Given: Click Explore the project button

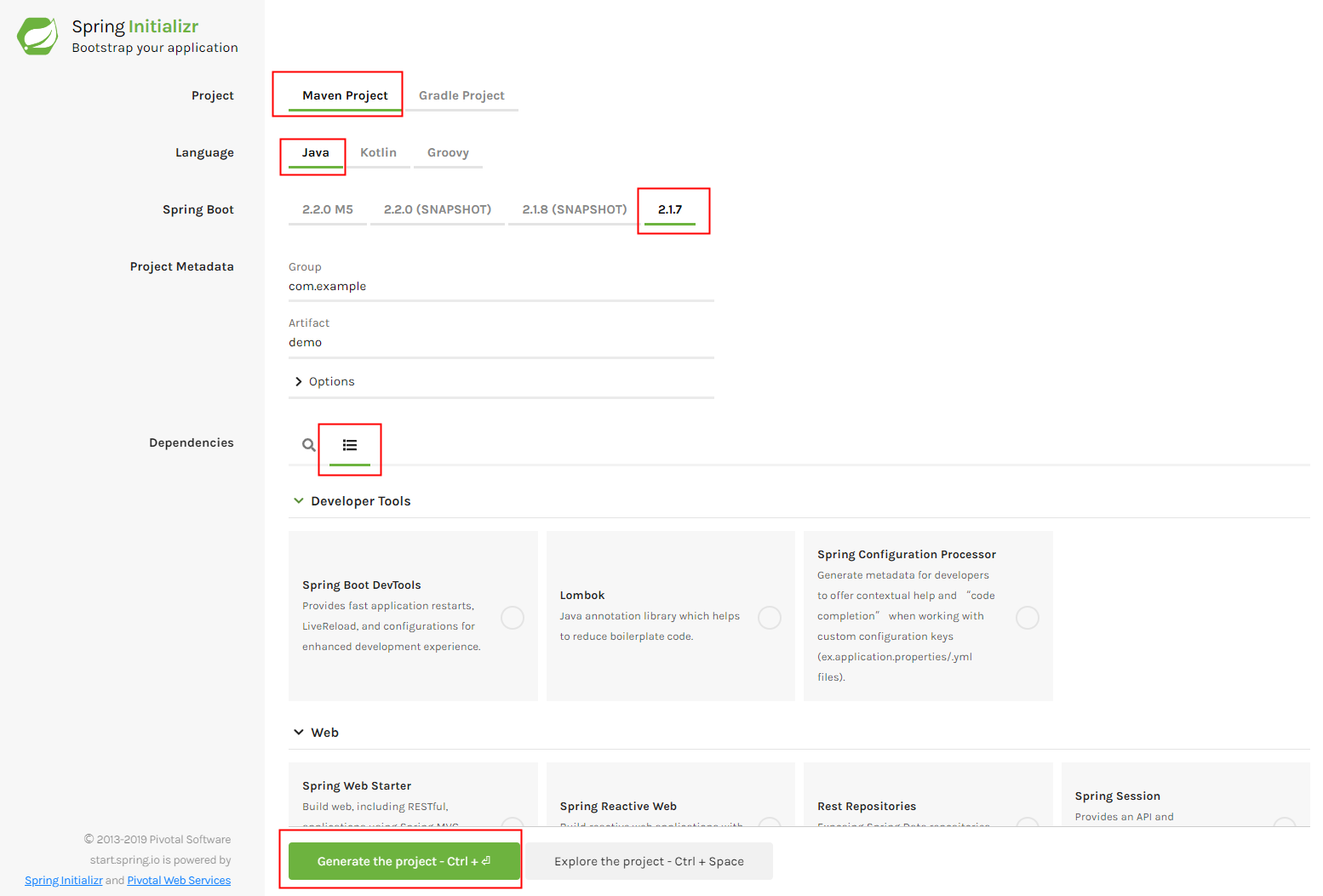Looking at the screenshot, I should 649,861.
